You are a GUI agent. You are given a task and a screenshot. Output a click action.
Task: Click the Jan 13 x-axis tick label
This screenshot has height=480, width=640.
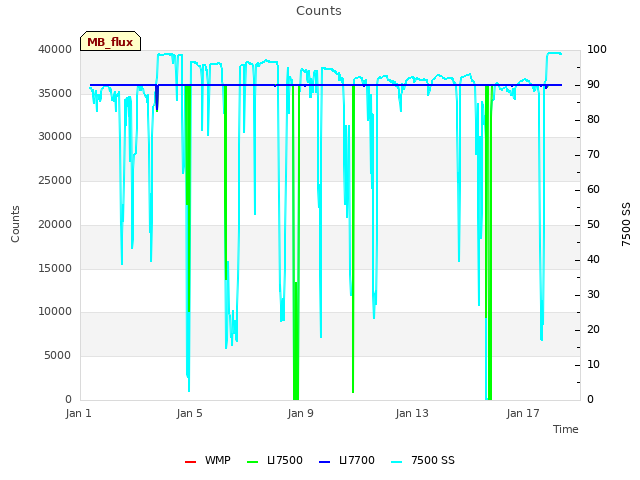click(412, 413)
